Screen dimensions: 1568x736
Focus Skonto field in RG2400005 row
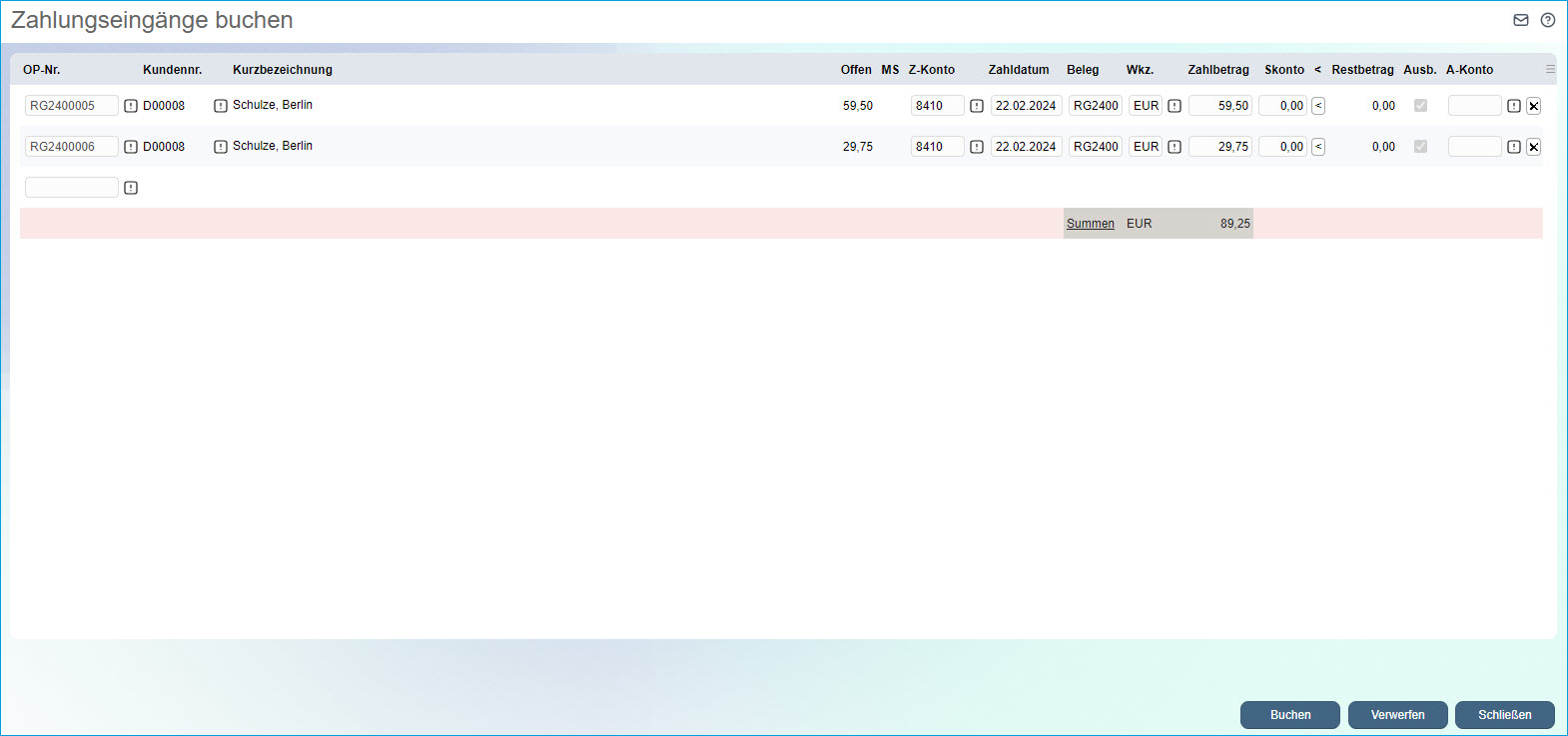tap(1282, 106)
